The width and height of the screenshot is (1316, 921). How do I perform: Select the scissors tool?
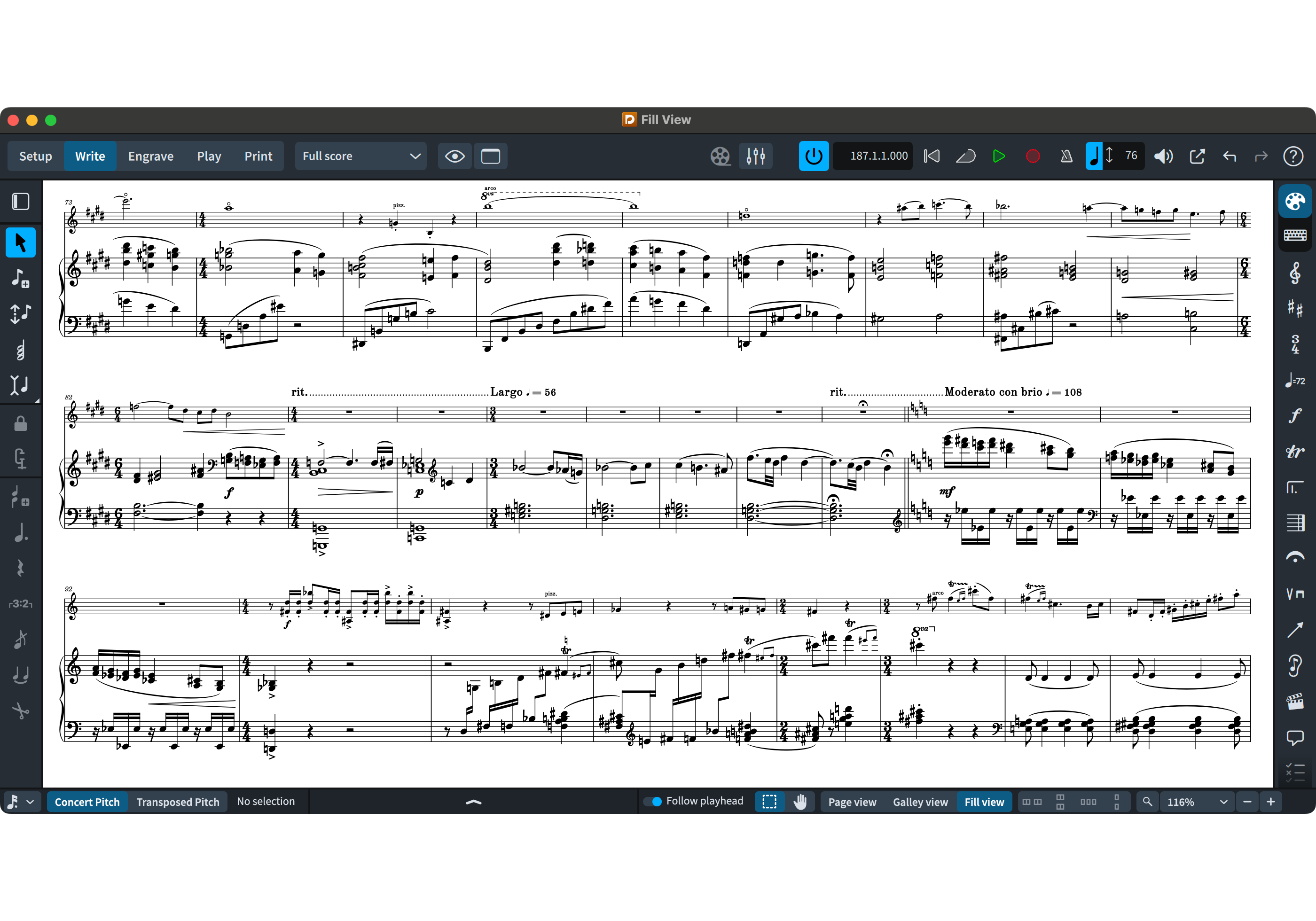coord(21,710)
